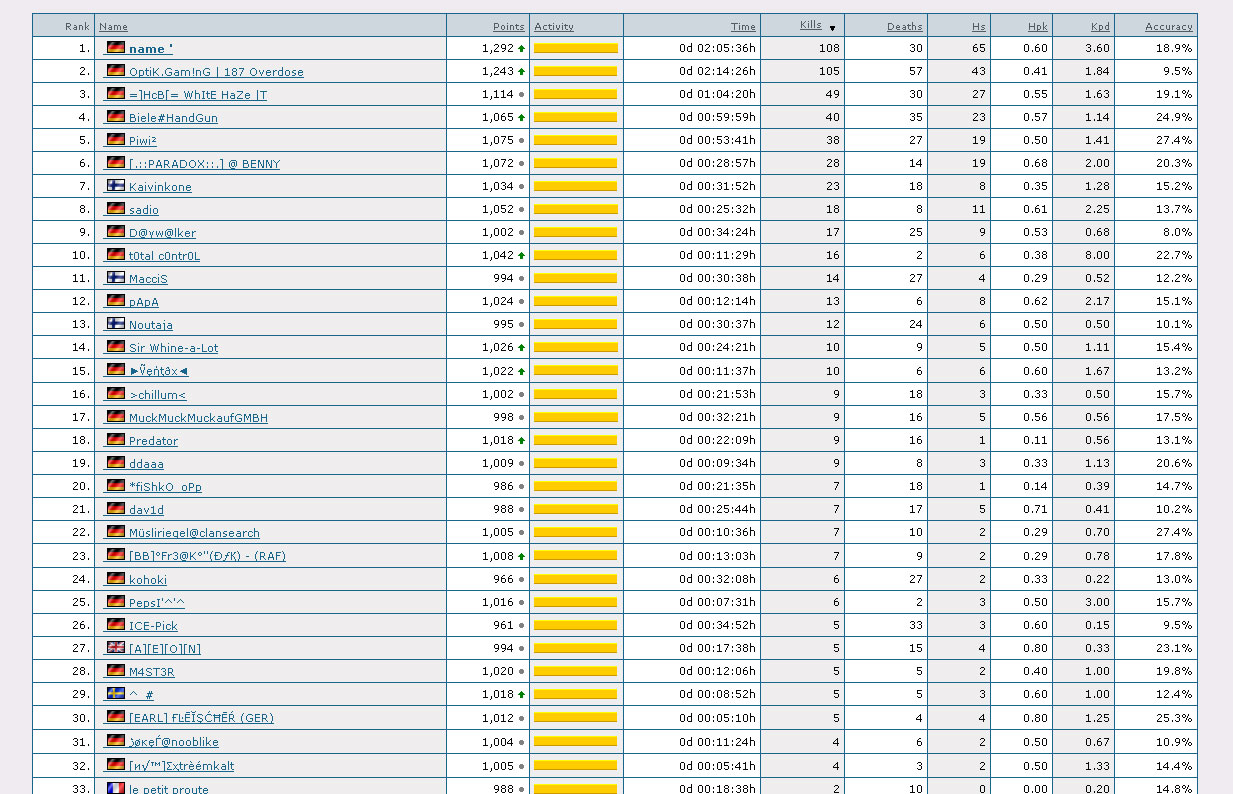This screenshot has height=794, width=1233.
Task: Click the Finnish flag next to Noutaja
Action: pyautogui.click(x=116, y=324)
